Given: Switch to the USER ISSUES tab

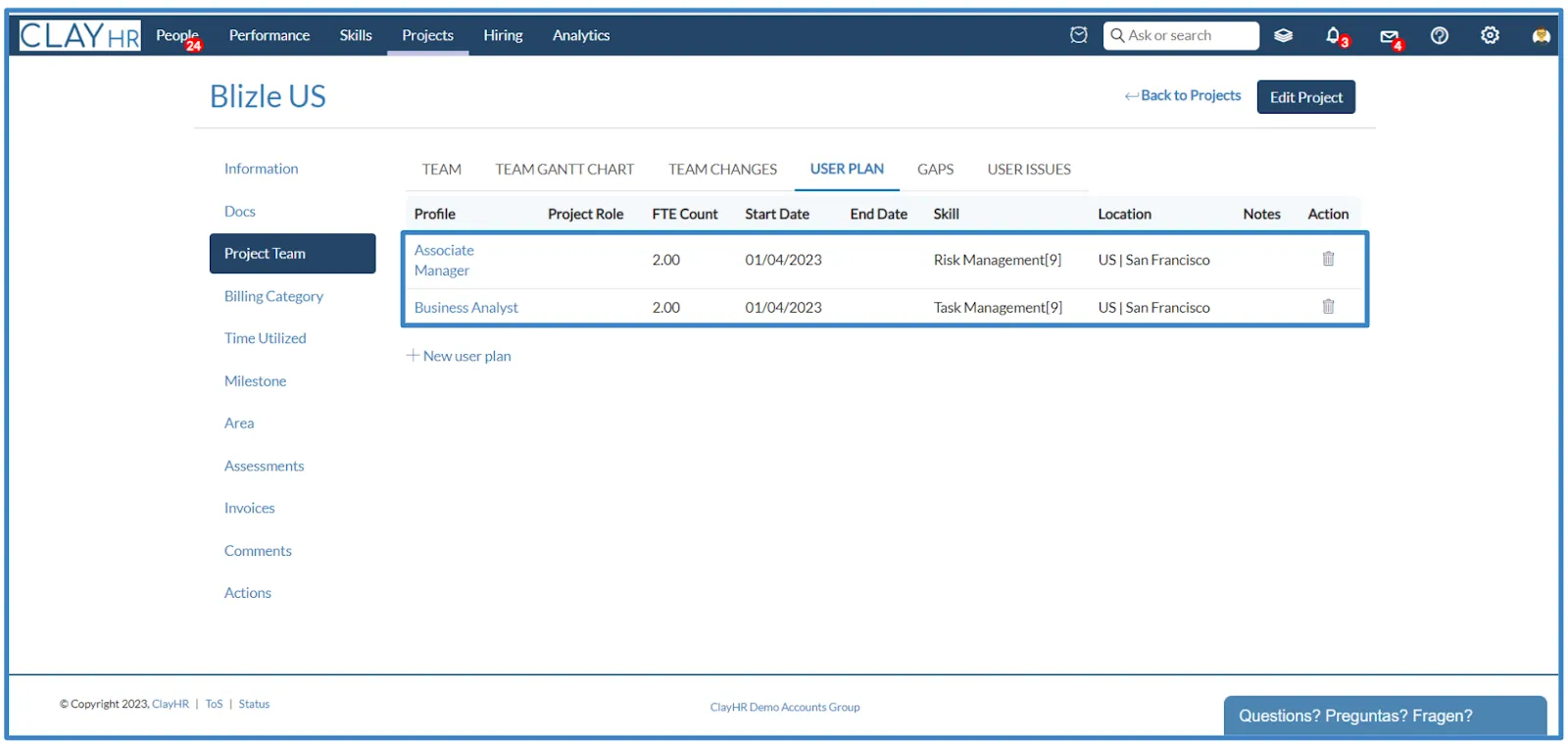Looking at the screenshot, I should coord(1029,170).
